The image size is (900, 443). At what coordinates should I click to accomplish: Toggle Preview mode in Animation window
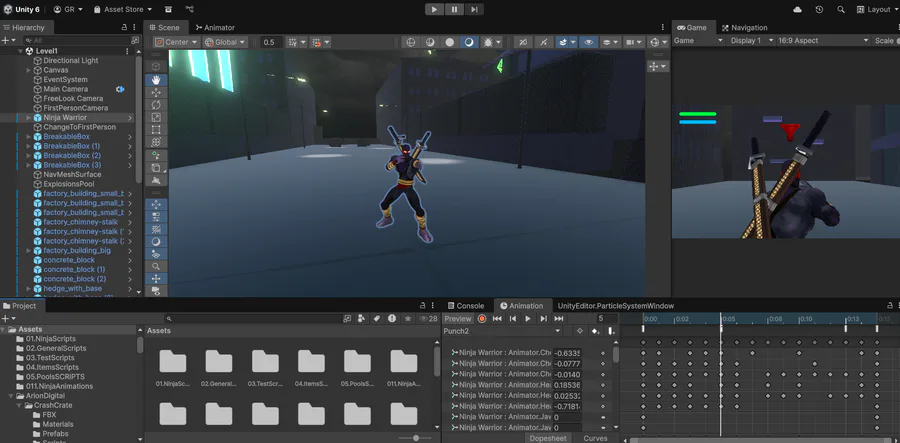click(457, 318)
